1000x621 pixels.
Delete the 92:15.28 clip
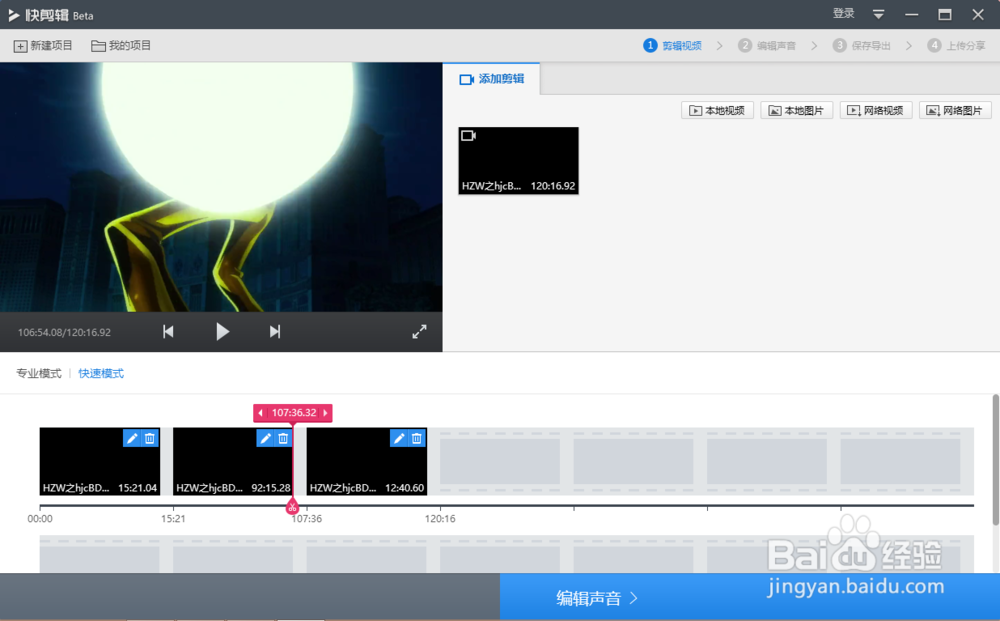pyautogui.click(x=283, y=438)
